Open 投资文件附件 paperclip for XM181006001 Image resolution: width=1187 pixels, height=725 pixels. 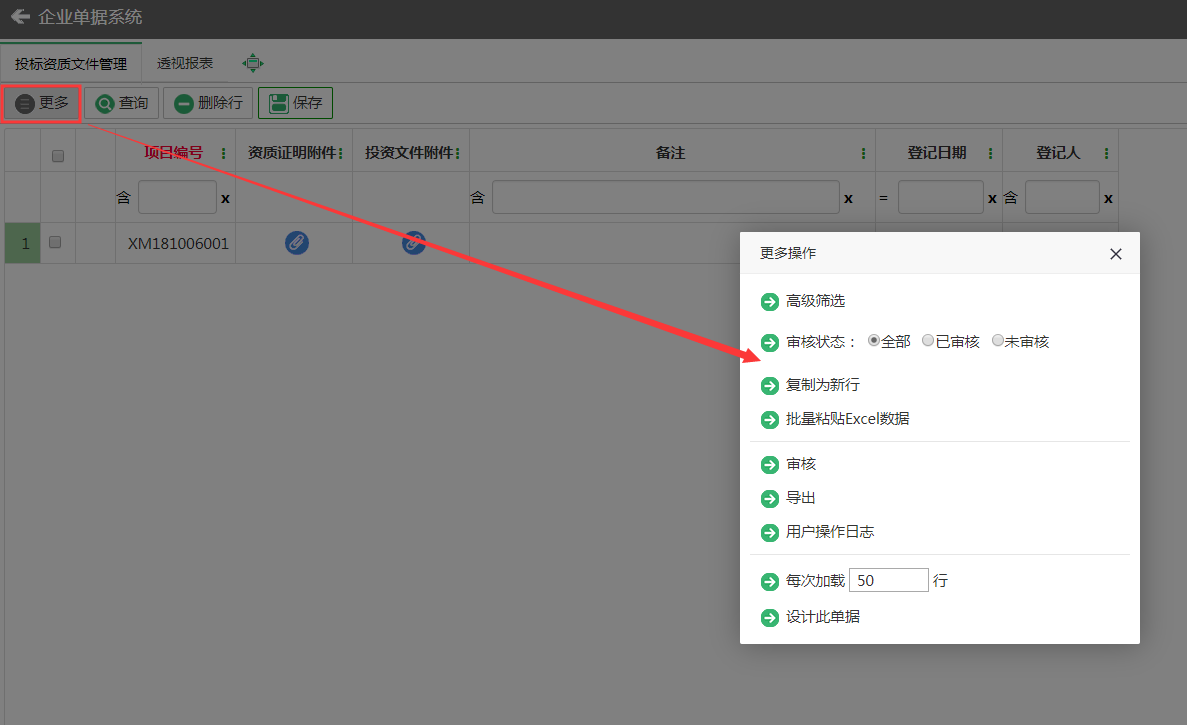pos(413,242)
